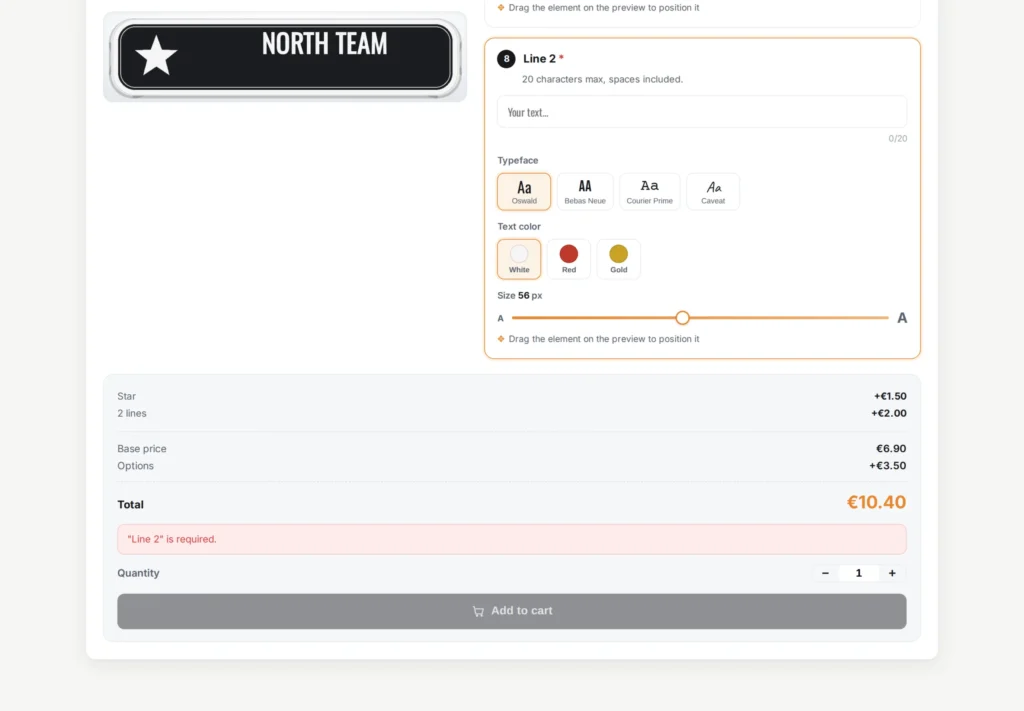Click the NORTH TEAM text on preview
The image size is (1024, 711).
(x=325, y=44)
